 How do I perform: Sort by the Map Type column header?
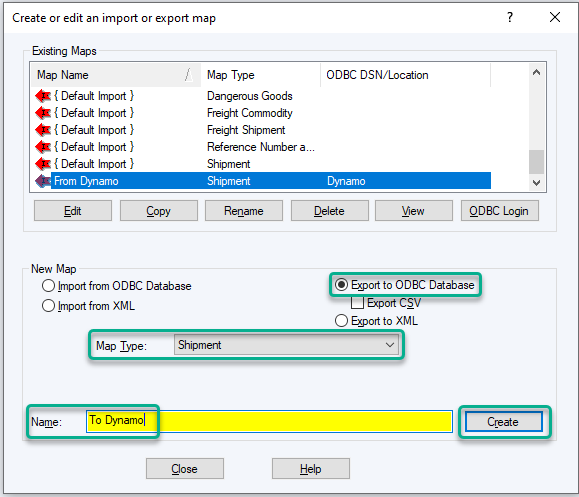[261, 75]
